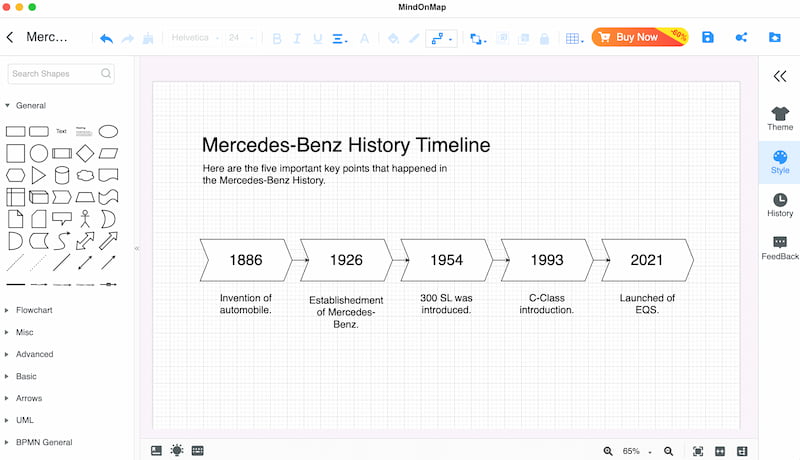
Task: Go back with the left chevron arrow
Action: [10, 37]
